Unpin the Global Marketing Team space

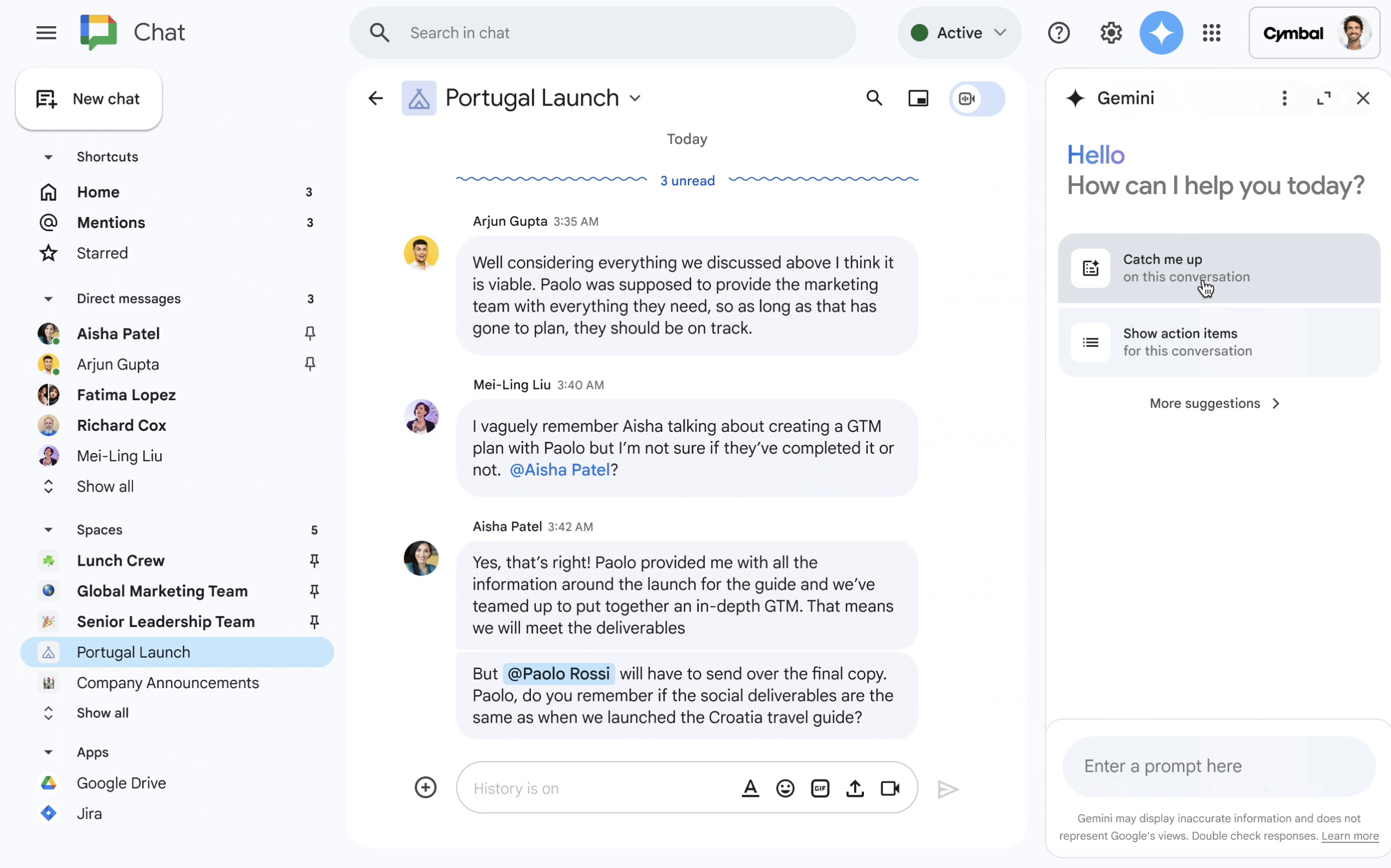click(315, 591)
